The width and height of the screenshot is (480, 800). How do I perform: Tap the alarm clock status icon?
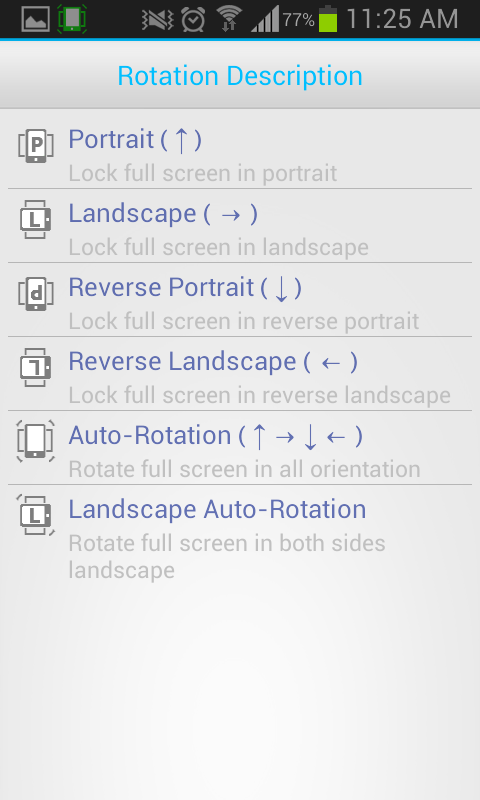(194, 20)
